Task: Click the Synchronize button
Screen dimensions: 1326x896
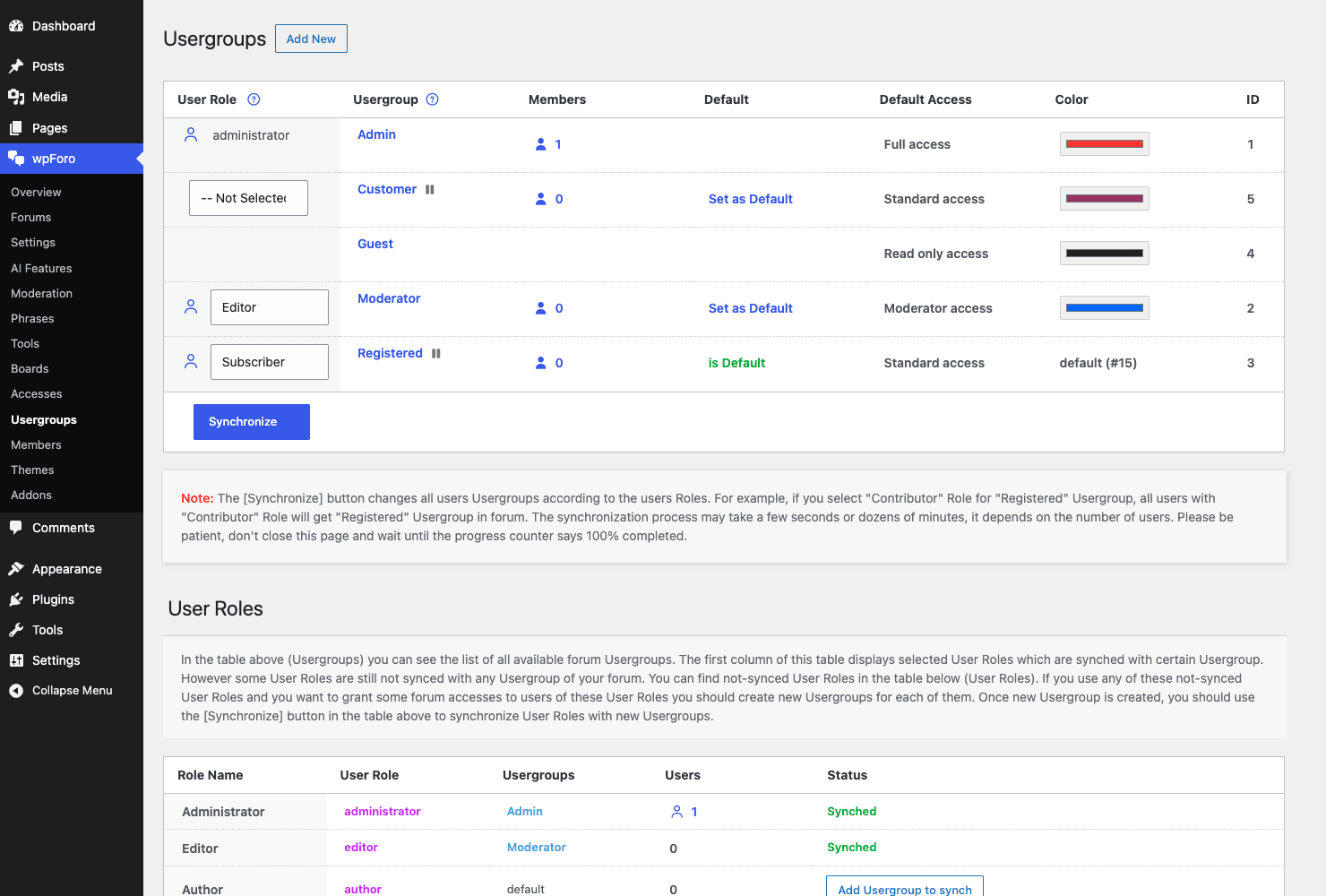Action: pos(252,422)
